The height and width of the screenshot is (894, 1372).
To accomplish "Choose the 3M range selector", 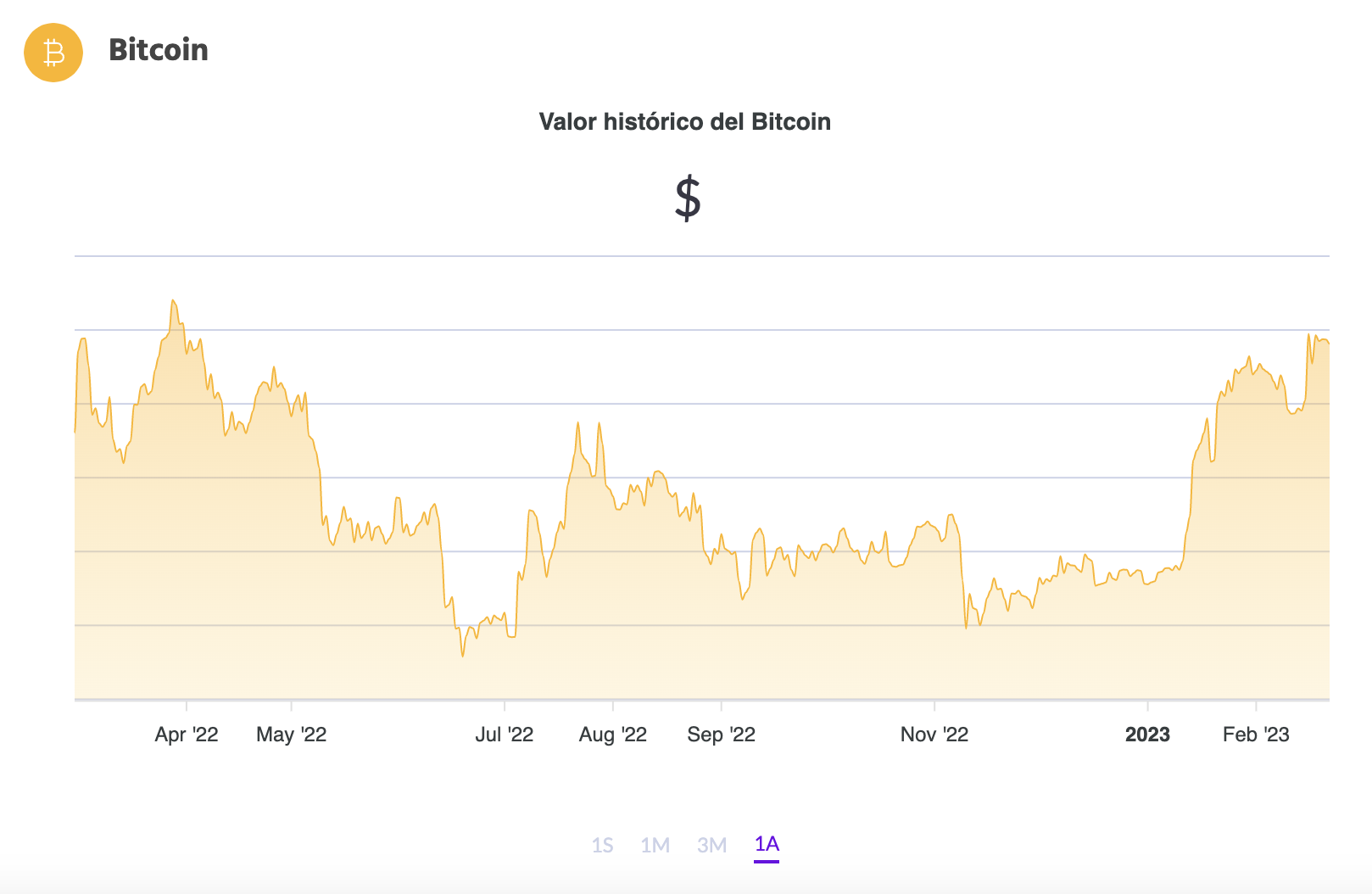I will [x=711, y=845].
